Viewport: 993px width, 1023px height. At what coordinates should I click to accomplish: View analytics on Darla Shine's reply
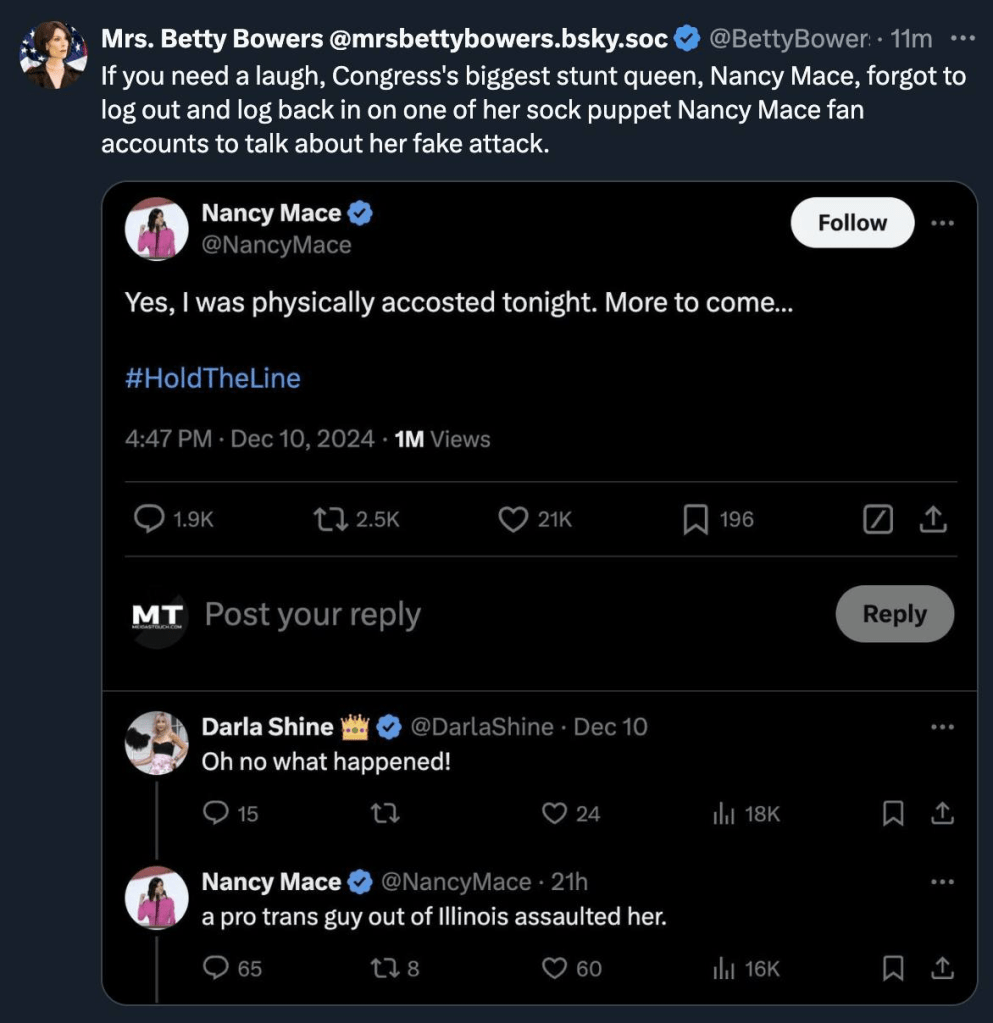[x=724, y=813]
